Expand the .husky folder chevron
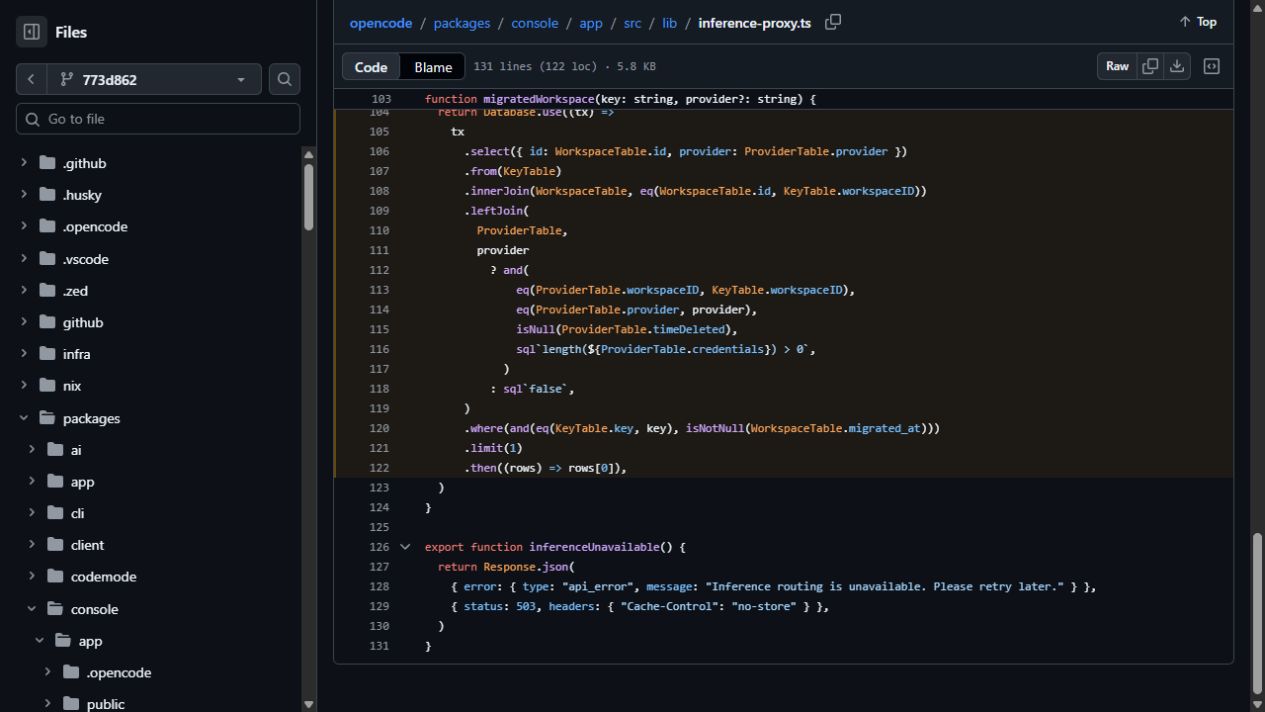 [24, 195]
